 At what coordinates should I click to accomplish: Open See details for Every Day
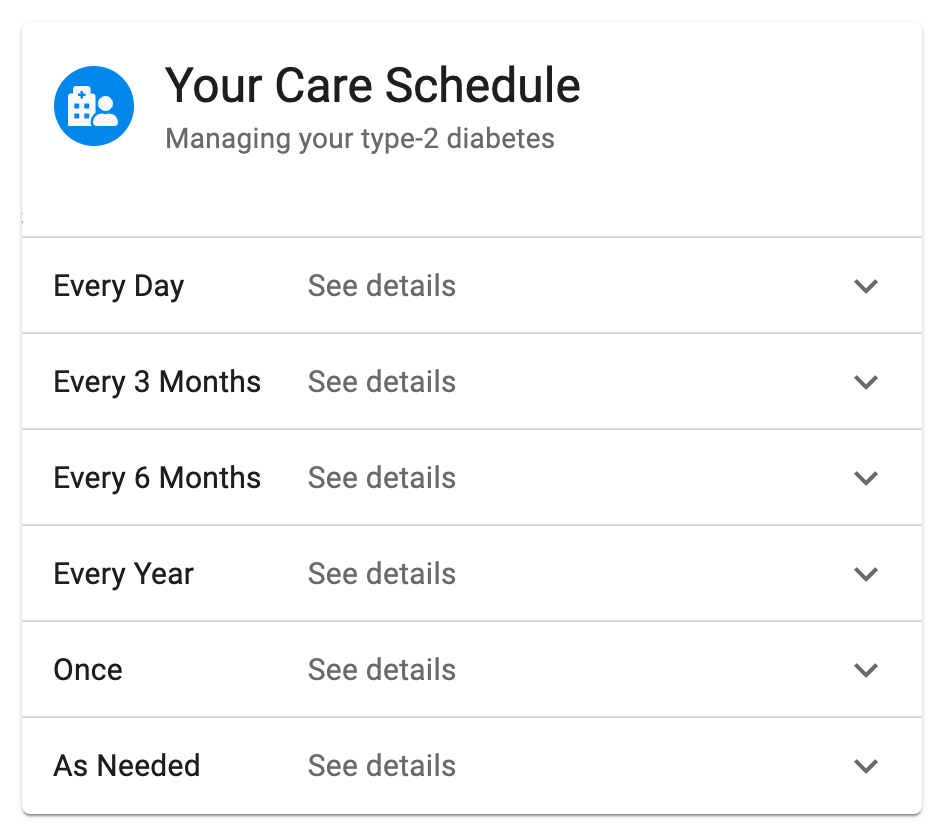pos(382,286)
